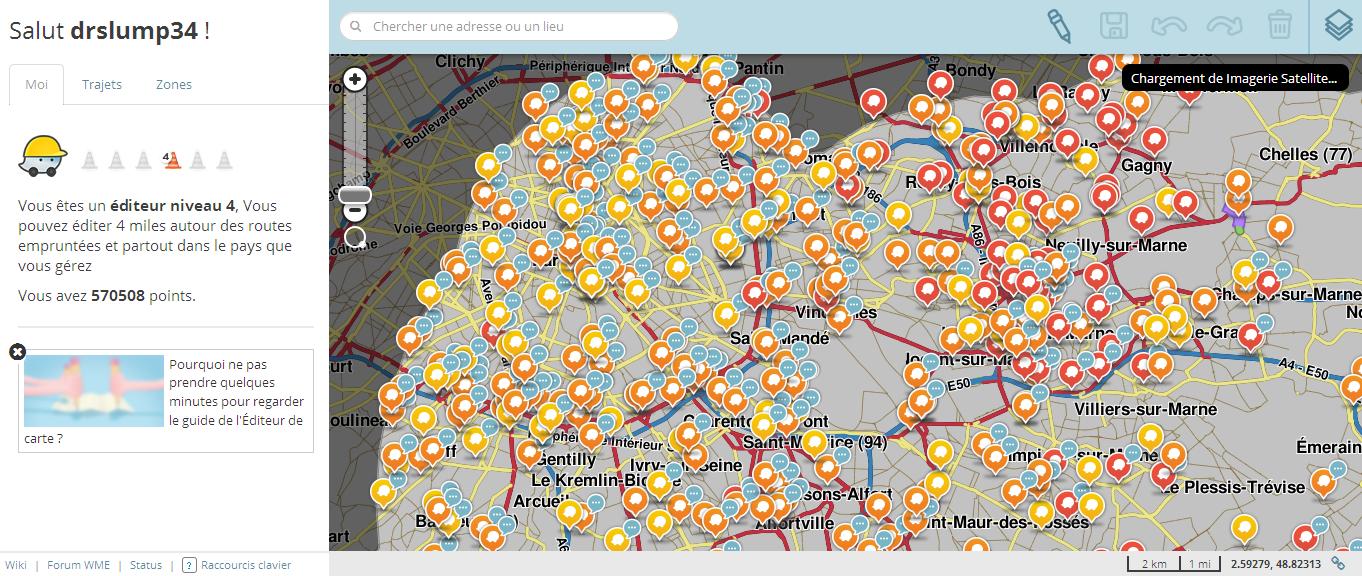Open the Moi tab
This screenshot has height=576, width=1362.
pyautogui.click(x=37, y=85)
